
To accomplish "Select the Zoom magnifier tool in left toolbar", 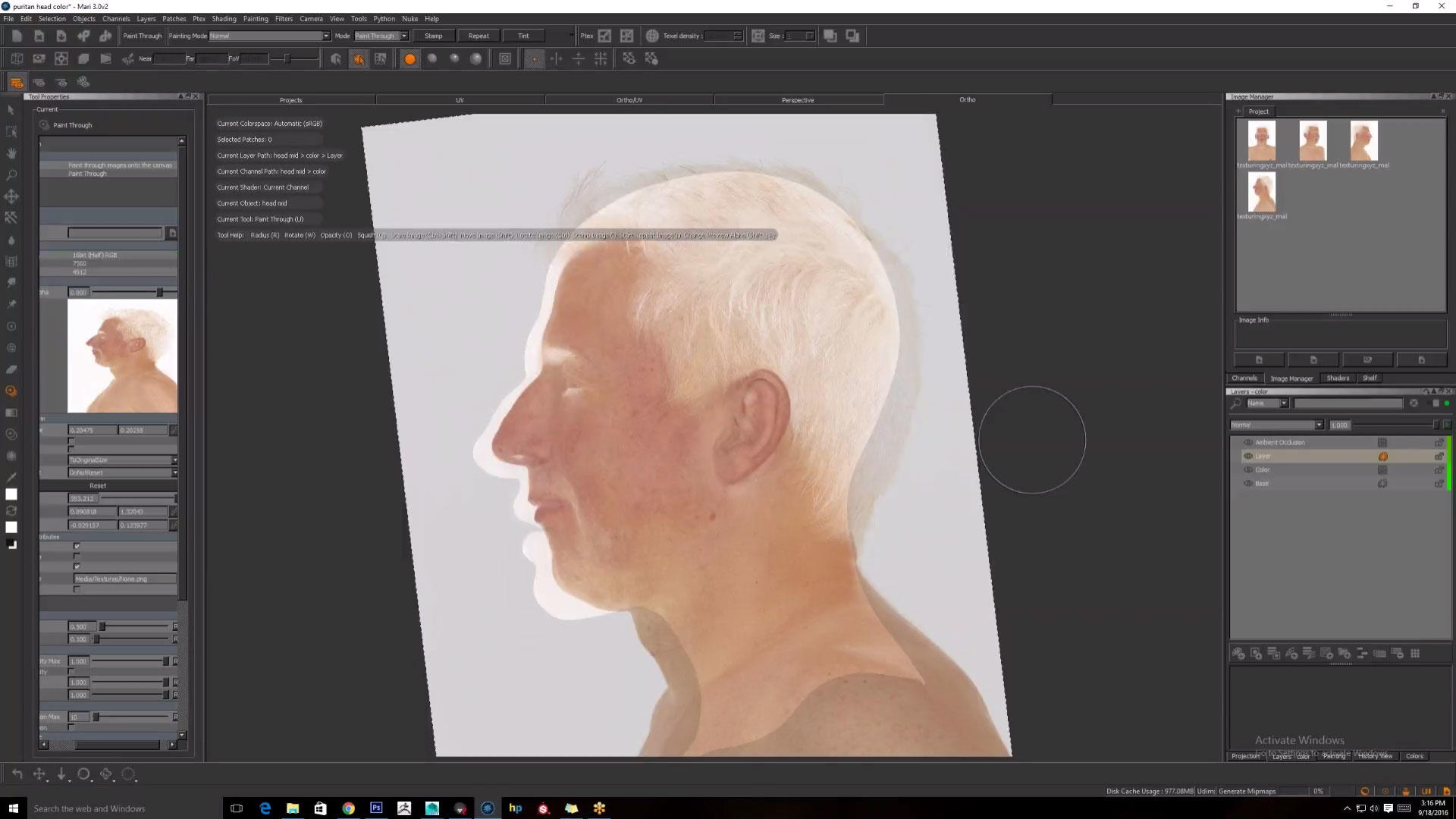I will [x=11, y=175].
